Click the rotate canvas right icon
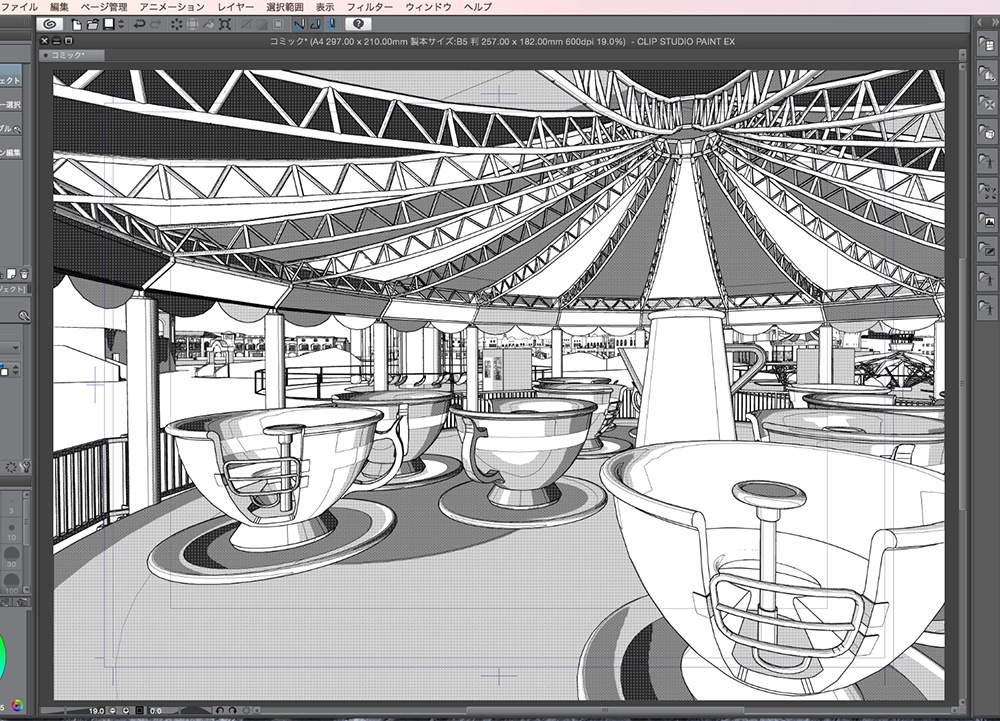The height and width of the screenshot is (721, 1000). point(233,710)
